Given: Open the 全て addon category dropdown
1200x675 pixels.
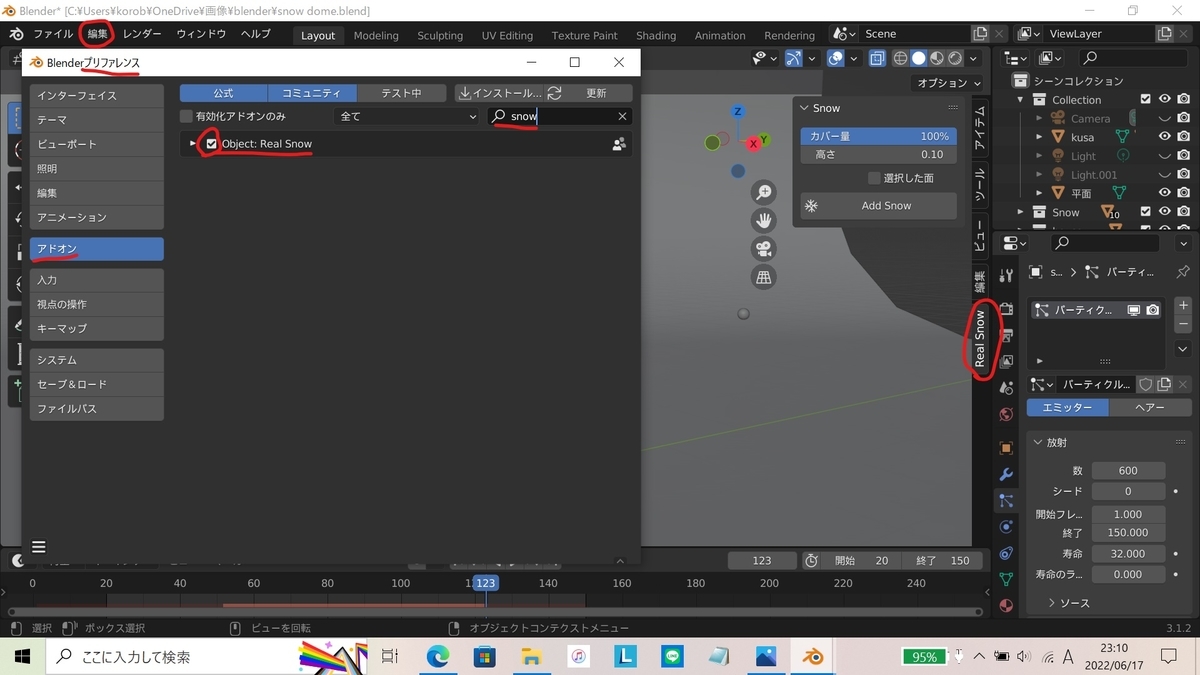Looking at the screenshot, I should [x=407, y=117].
